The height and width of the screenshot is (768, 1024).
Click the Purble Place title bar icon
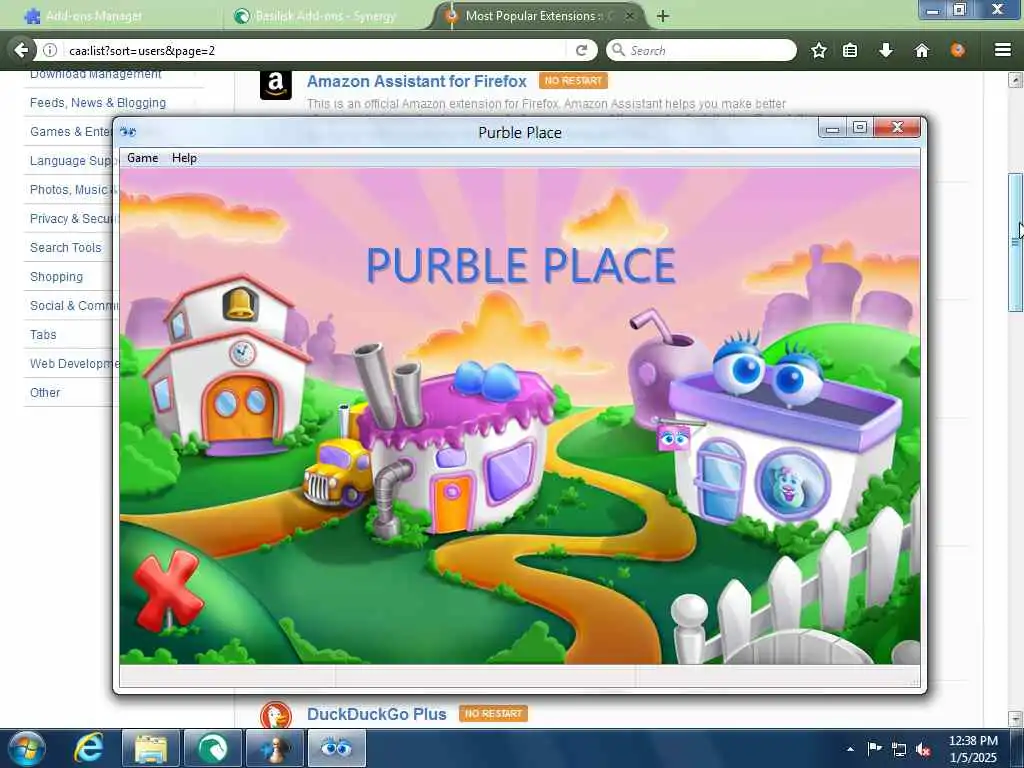[128, 132]
